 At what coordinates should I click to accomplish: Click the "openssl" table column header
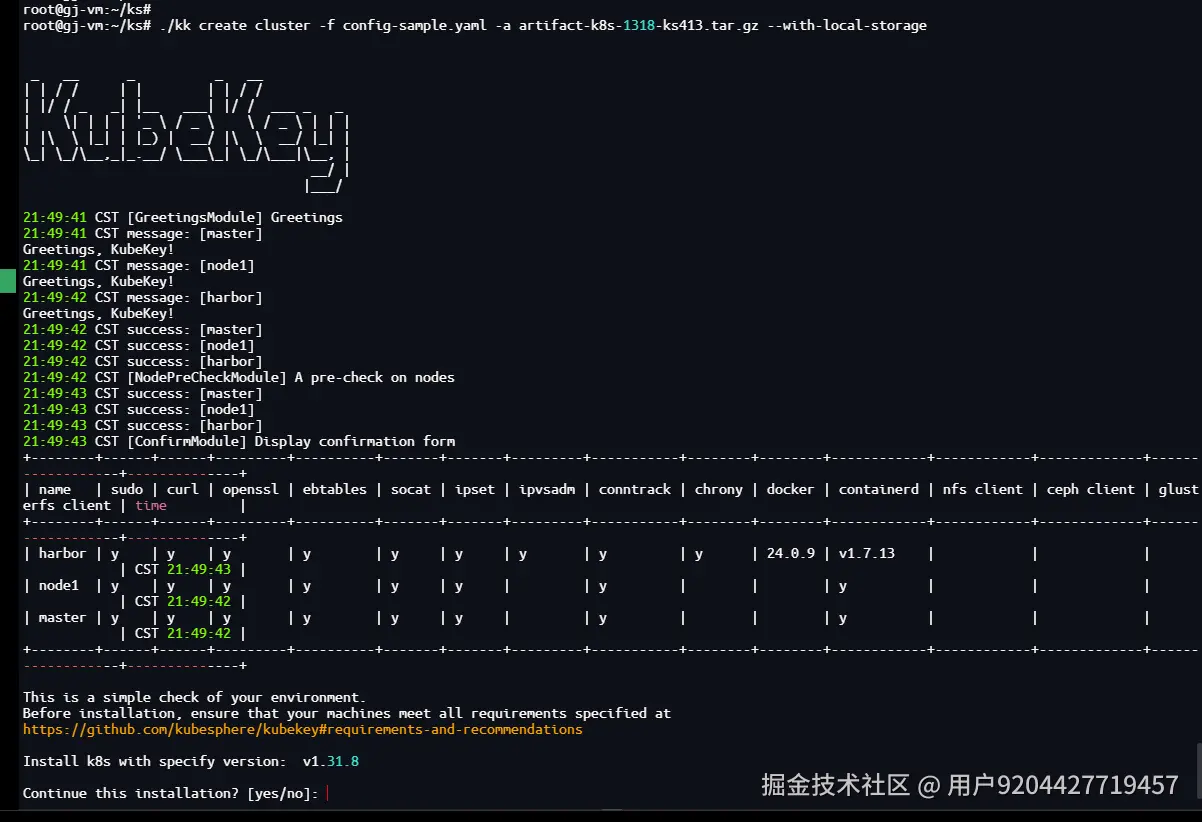click(251, 490)
